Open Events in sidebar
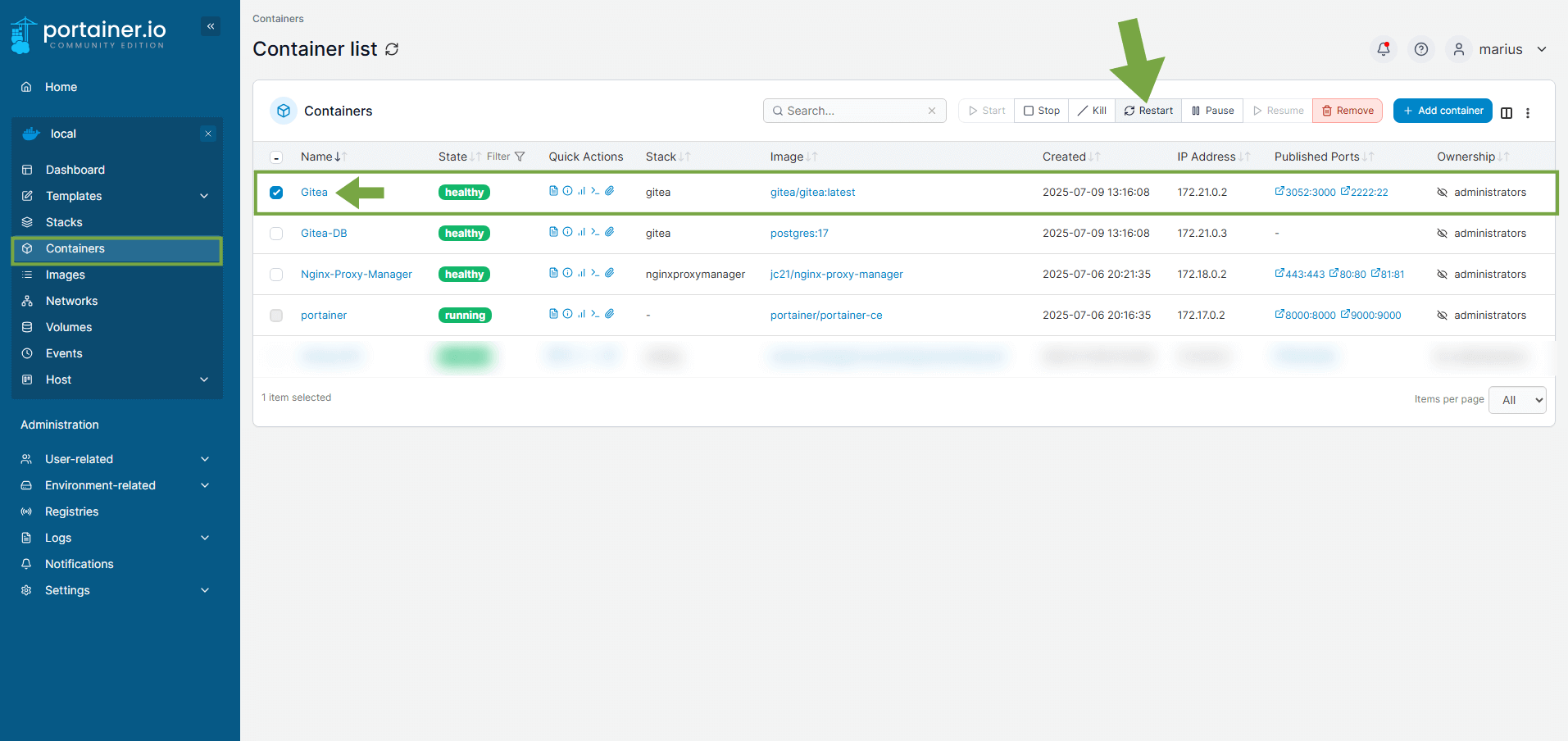This screenshot has height=741, width=1568. click(x=116, y=353)
